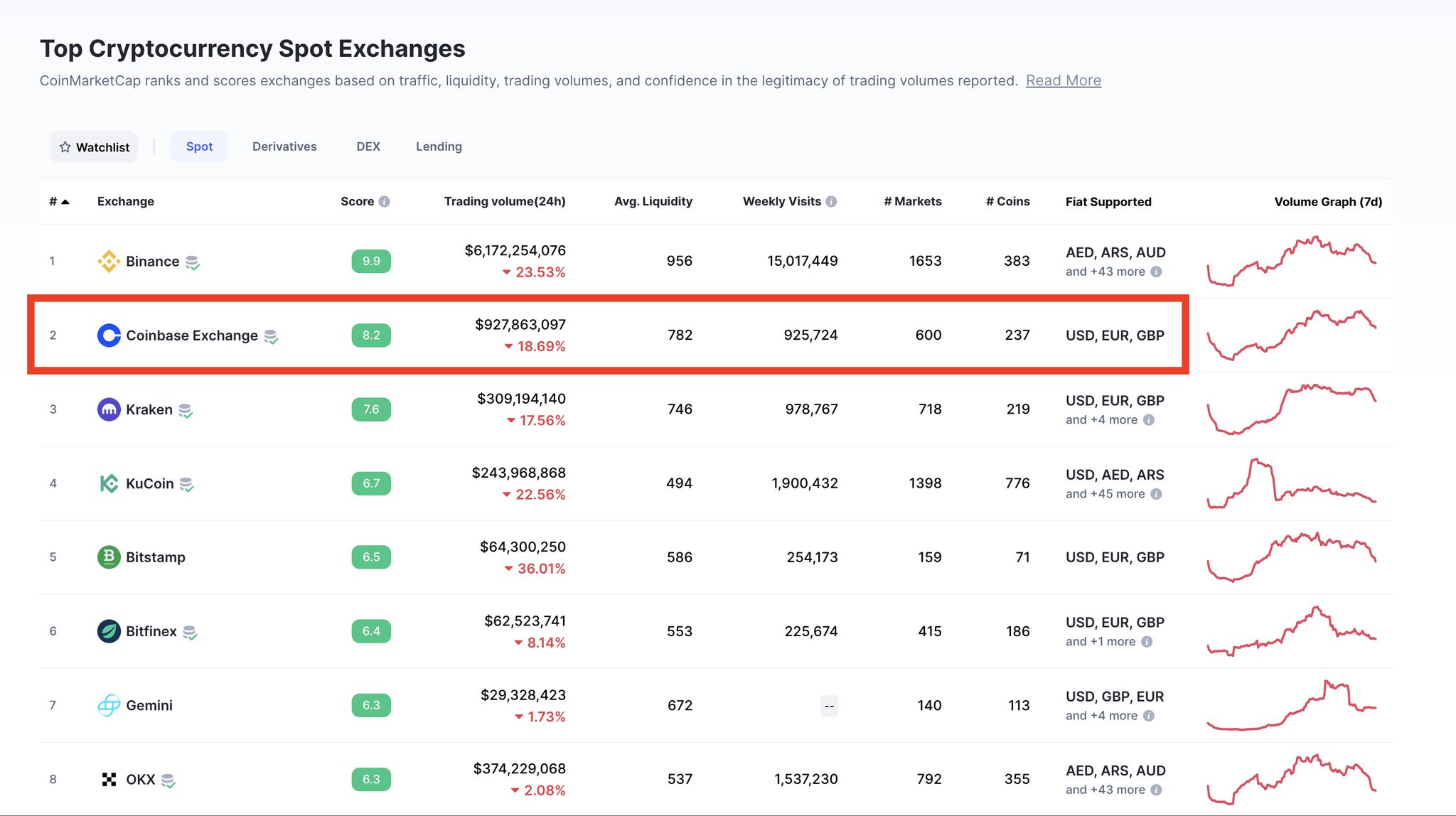
Task: Sort by Avg. Liquidity column header
Action: click(653, 201)
